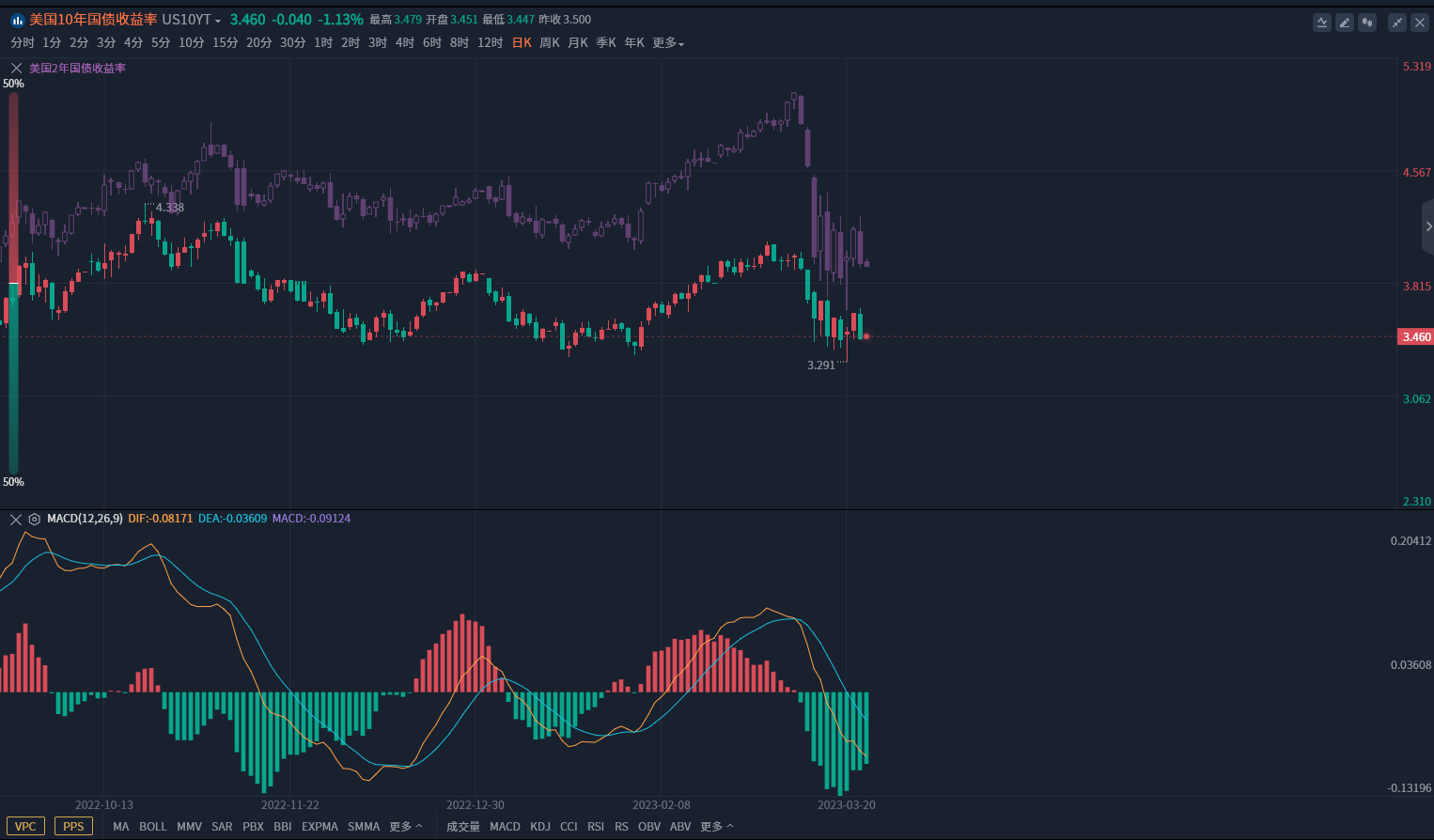
Task: Click the 3.460 current price tag
Action: 1417,336
